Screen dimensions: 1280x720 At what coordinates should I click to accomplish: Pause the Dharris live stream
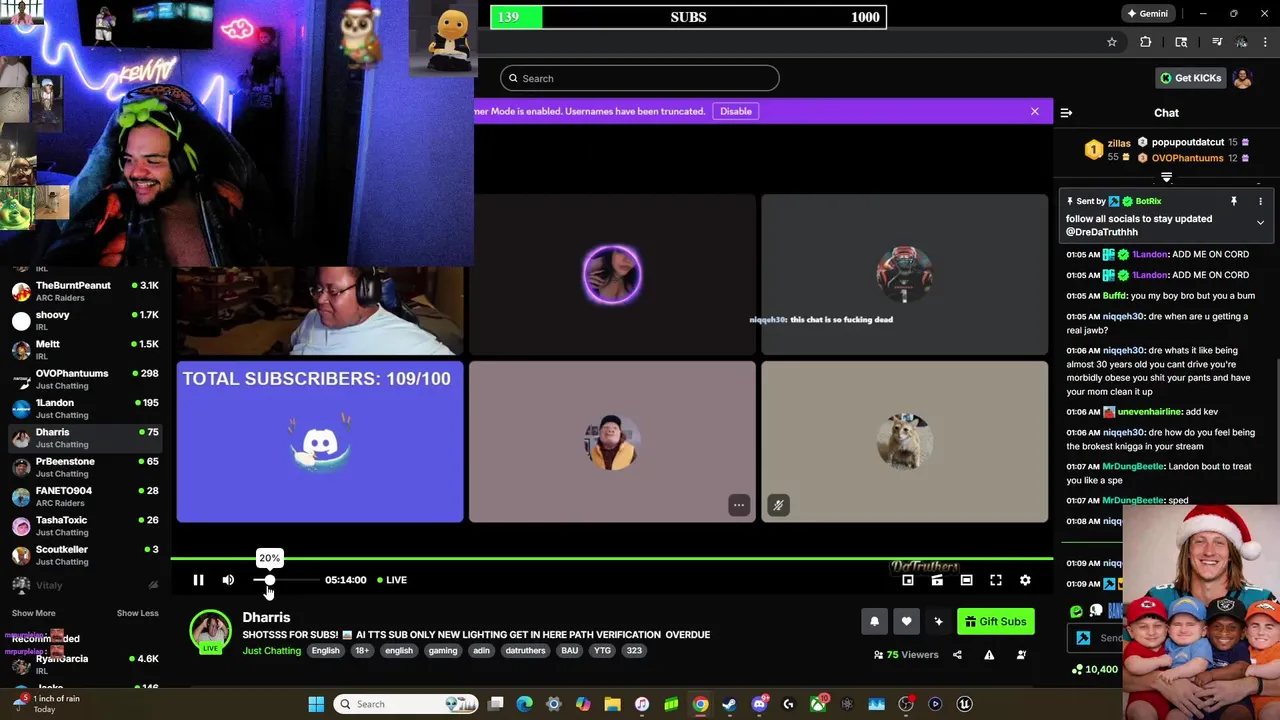coord(198,580)
